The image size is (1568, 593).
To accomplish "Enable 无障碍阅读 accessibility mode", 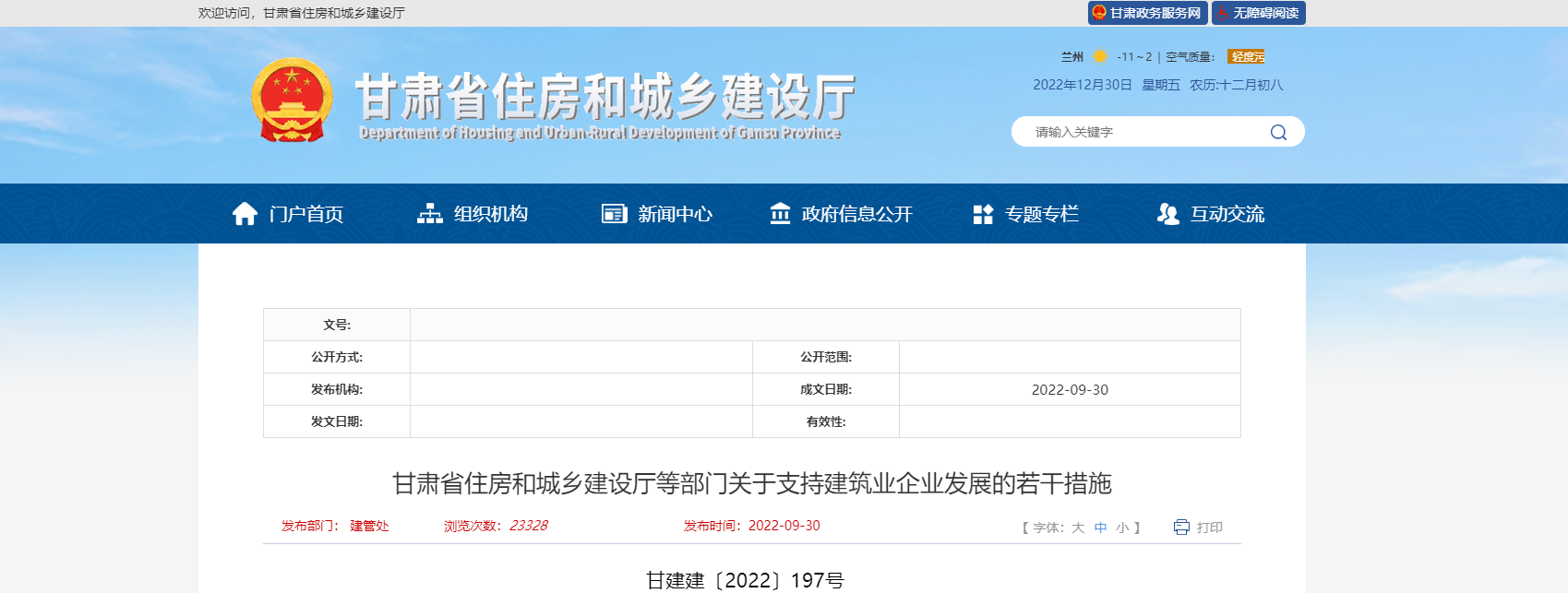I will (x=1258, y=13).
